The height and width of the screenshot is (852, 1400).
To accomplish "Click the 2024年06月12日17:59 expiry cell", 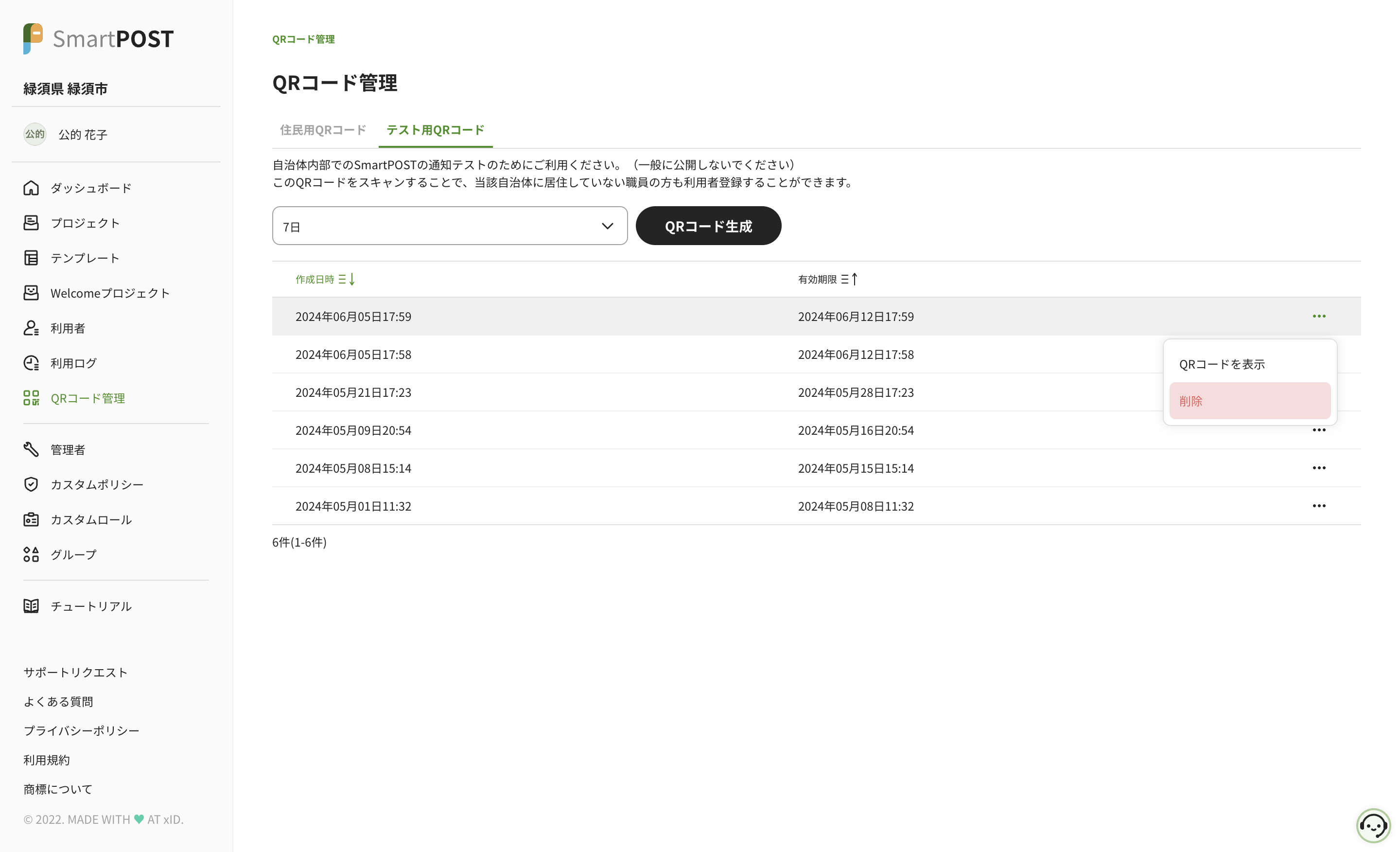I will click(856, 316).
